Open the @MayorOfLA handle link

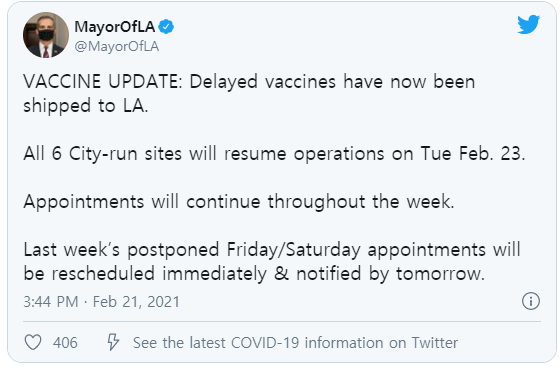tap(116, 46)
